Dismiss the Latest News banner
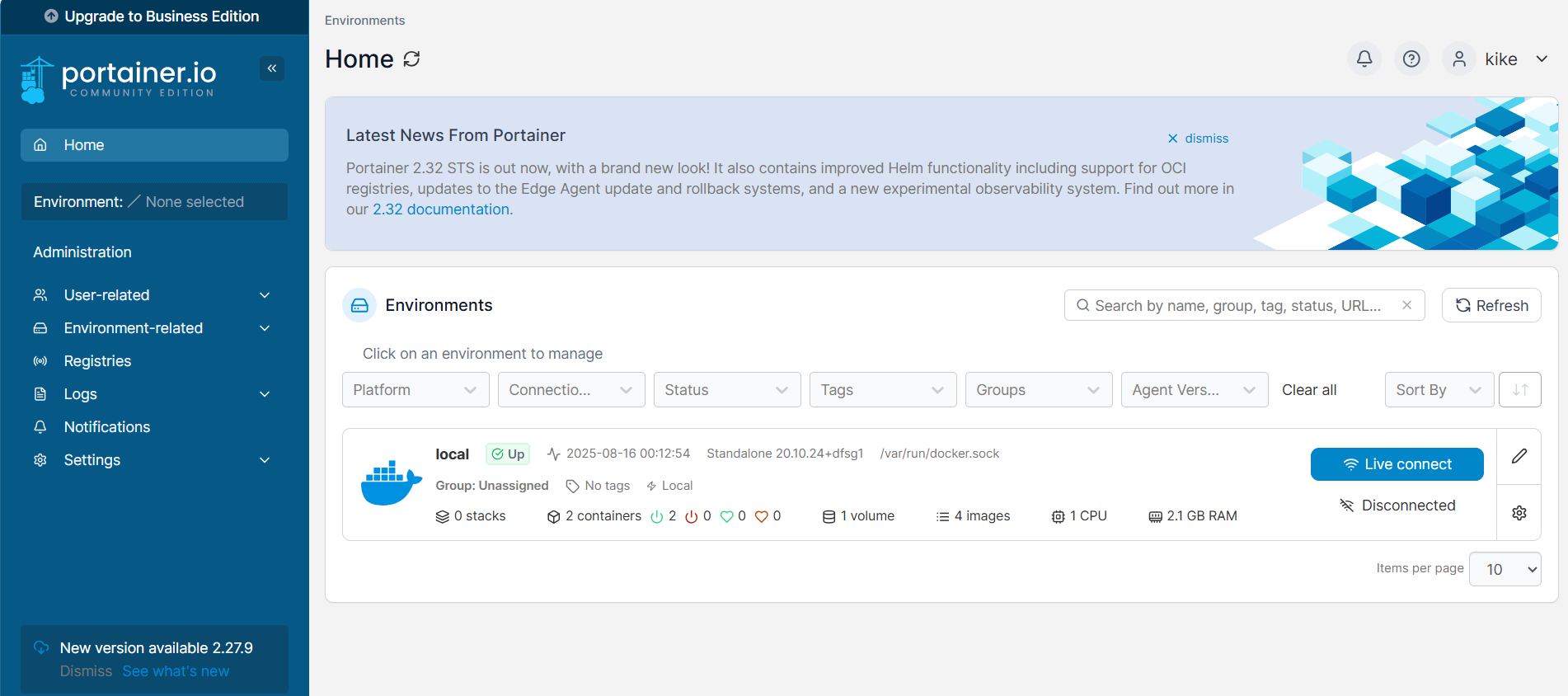1568x696 pixels. tap(1198, 139)
